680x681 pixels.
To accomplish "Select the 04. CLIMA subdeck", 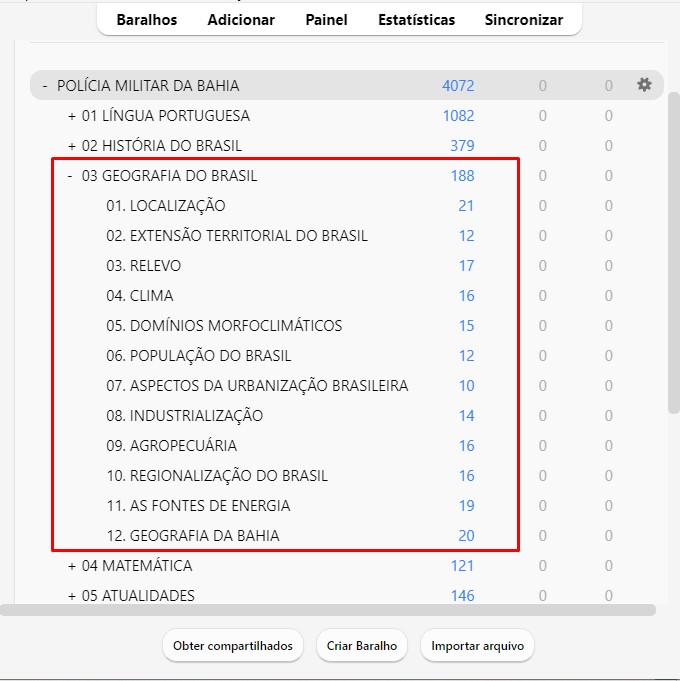I will [x=139, y=296].
